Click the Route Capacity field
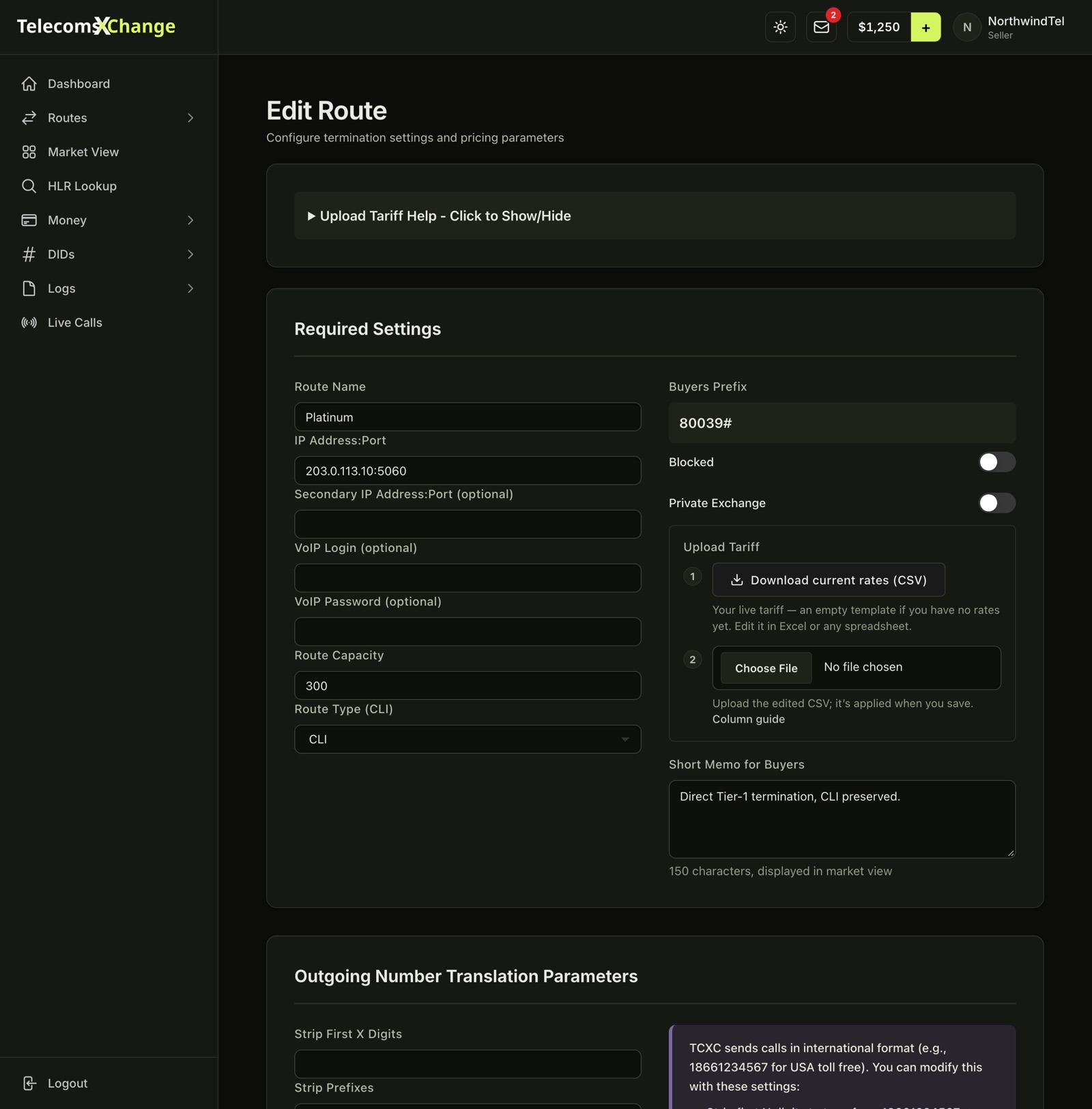 468,685
